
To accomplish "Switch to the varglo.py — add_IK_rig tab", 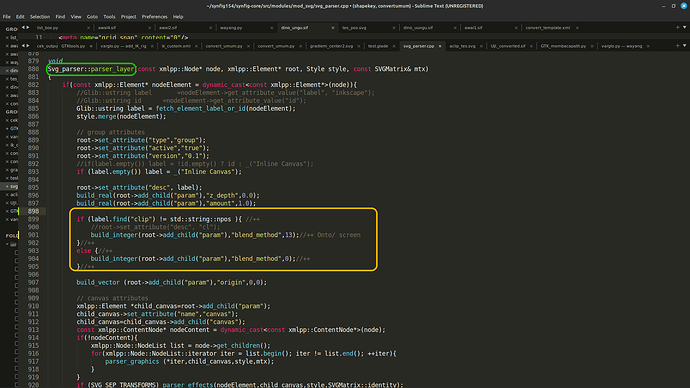I will 123,46.
